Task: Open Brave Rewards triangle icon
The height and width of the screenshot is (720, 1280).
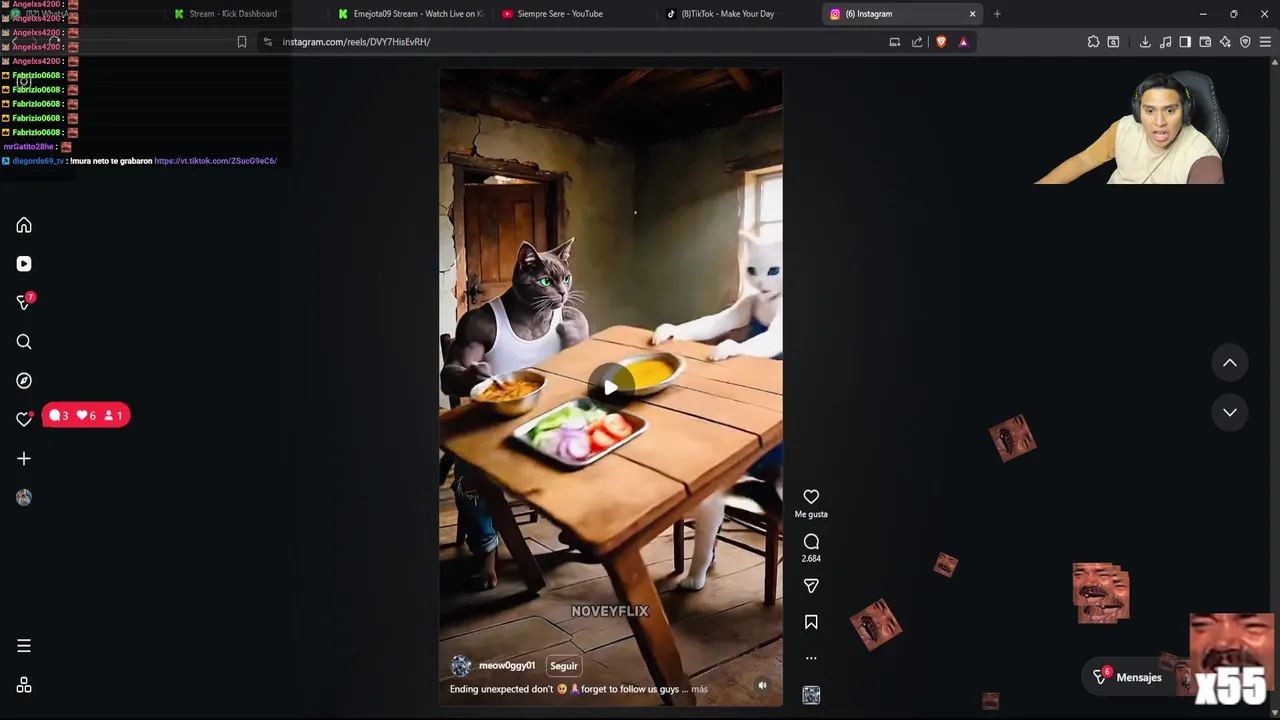Action: 963,42
